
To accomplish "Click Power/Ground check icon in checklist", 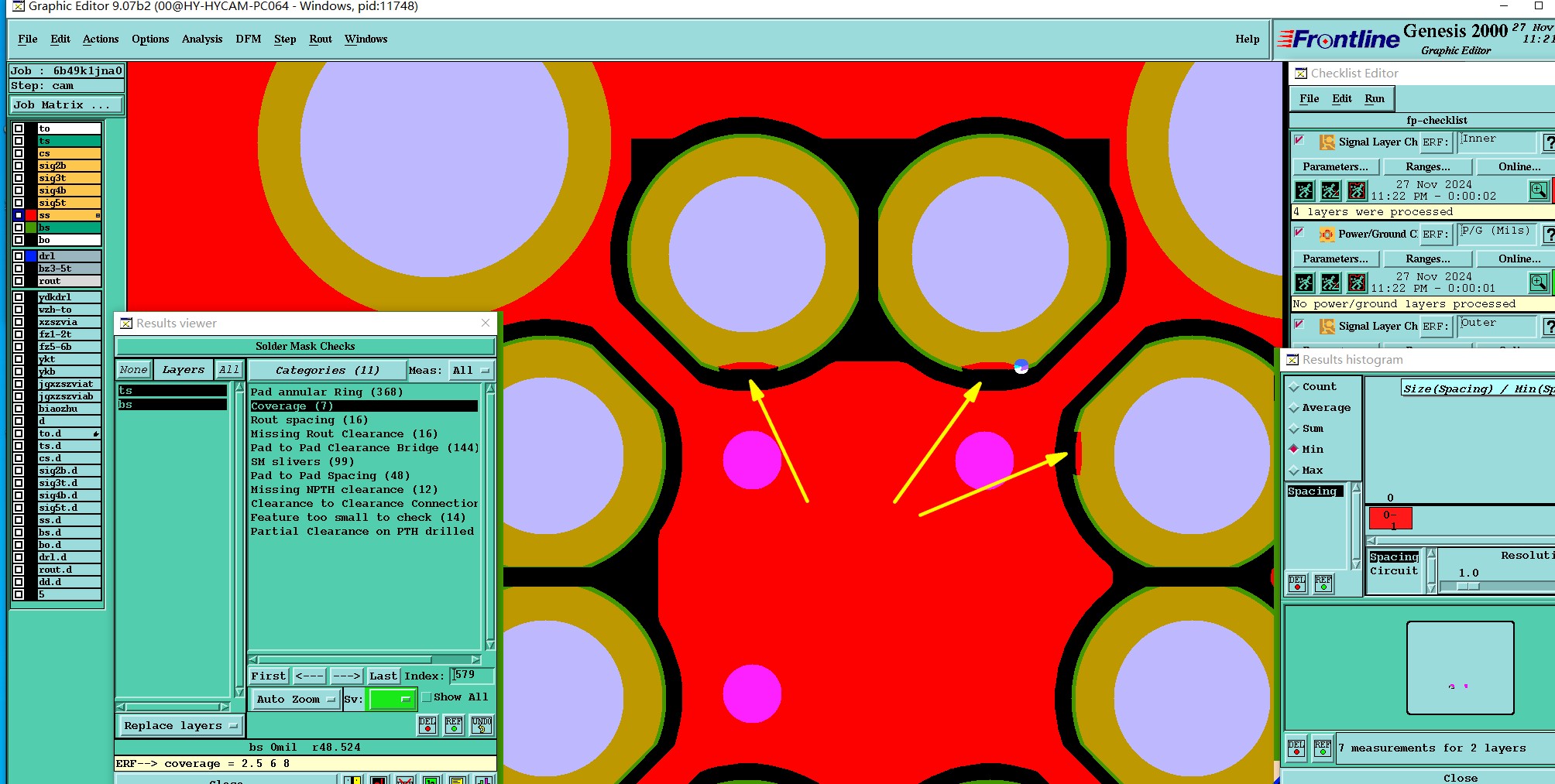I will [x=1327, y=235].
